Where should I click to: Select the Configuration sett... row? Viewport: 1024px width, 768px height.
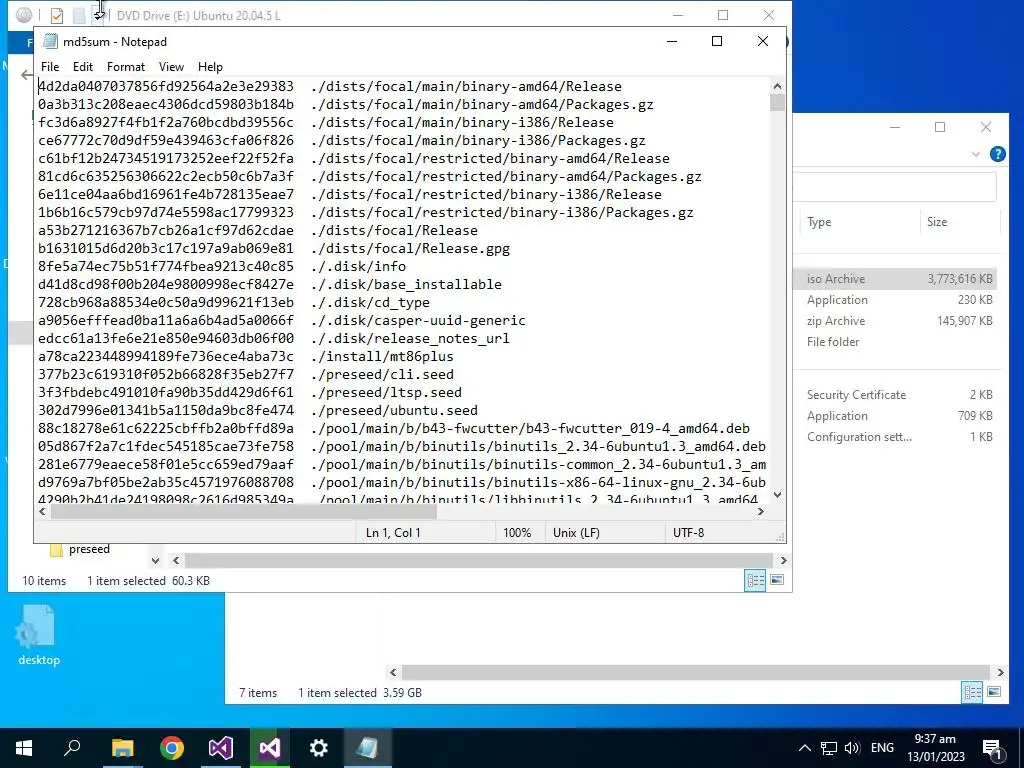pos(896,437)
